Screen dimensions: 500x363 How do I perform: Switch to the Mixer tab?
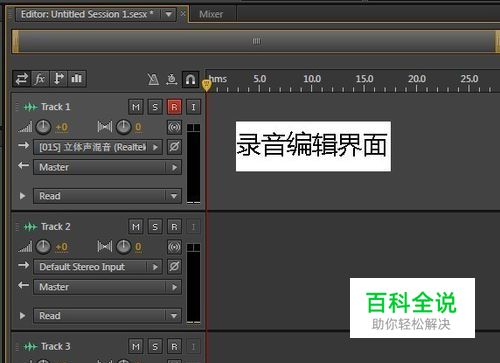coord(211,14)
